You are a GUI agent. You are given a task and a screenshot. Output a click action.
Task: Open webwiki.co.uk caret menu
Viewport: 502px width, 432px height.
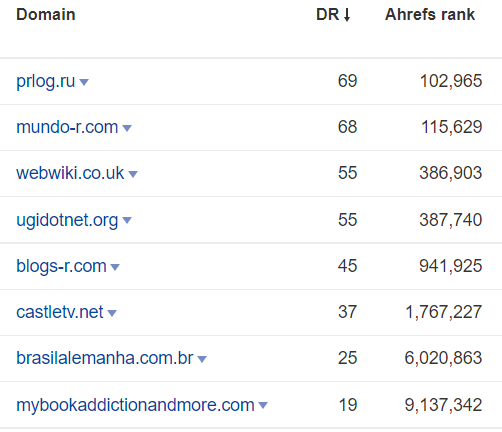pos(133,174)
